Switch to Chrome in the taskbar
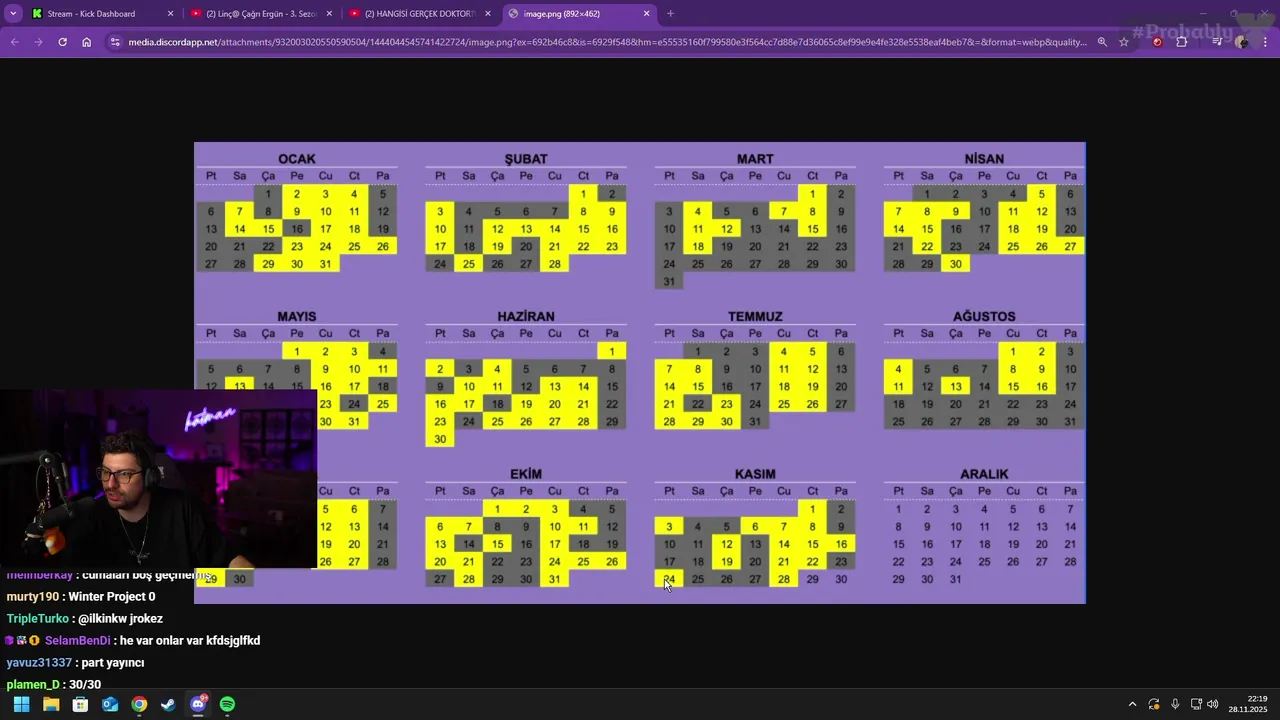This screenshot has height=720, width=1280. pyautogui.click(x=139, y=704)
